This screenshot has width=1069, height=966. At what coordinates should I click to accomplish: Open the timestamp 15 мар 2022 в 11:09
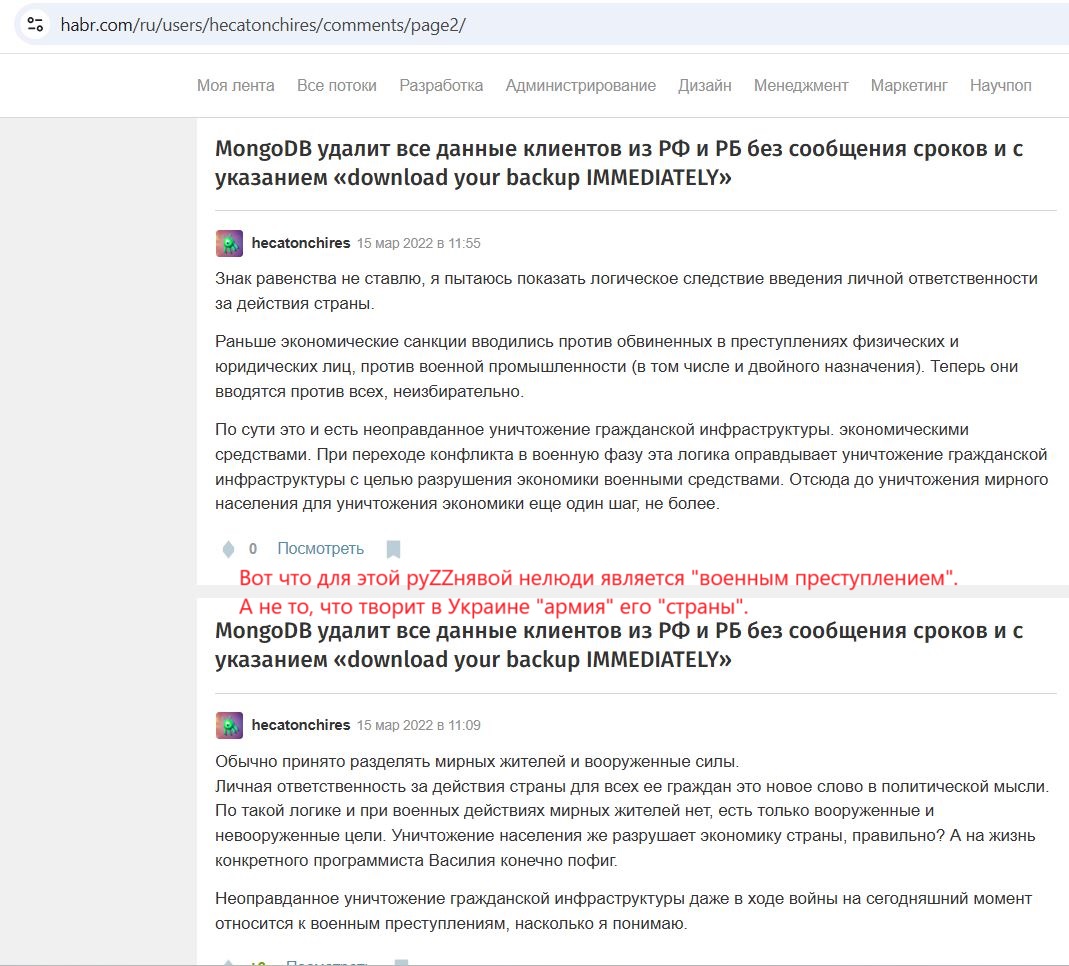(x=419, y=725)
